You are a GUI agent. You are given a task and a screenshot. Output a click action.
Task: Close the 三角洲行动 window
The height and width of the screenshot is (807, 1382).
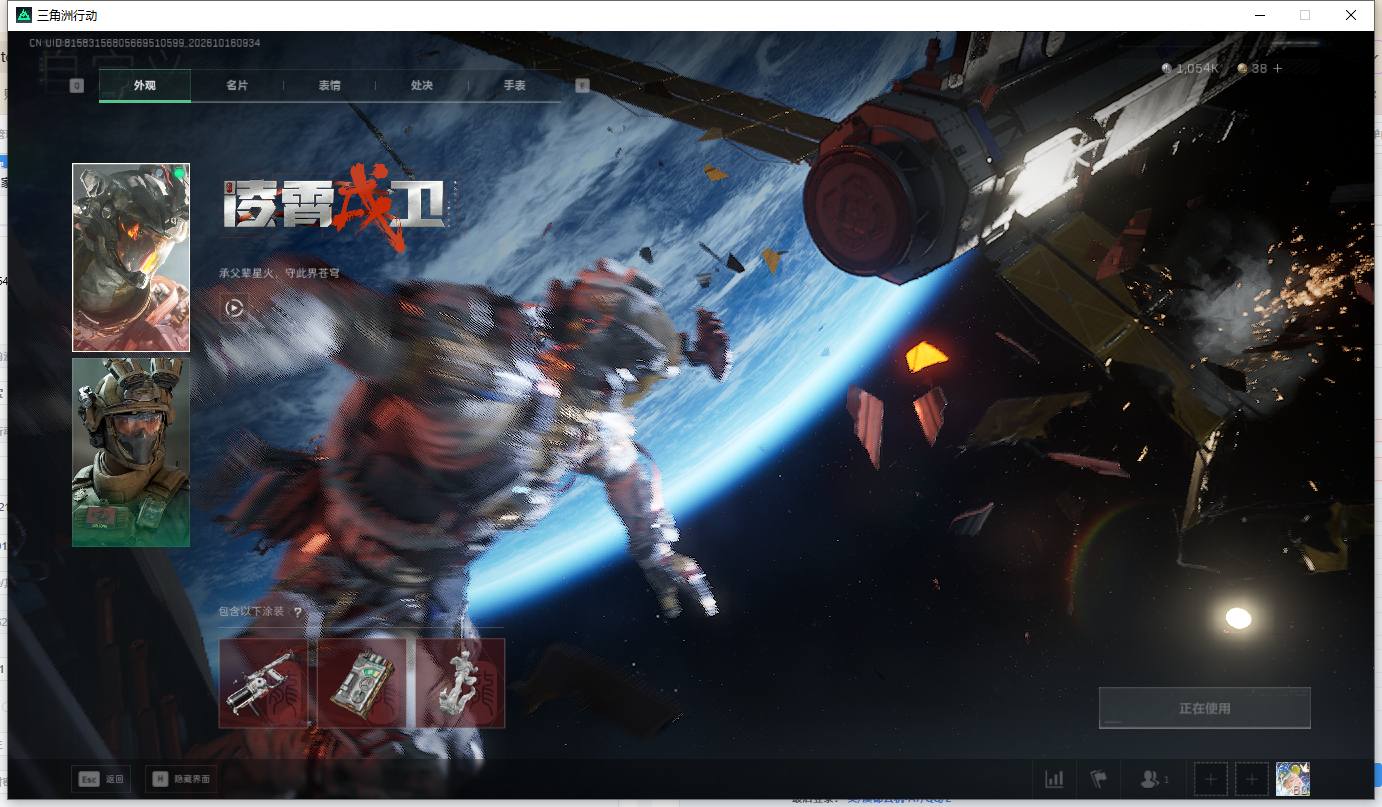[1351, 15]
